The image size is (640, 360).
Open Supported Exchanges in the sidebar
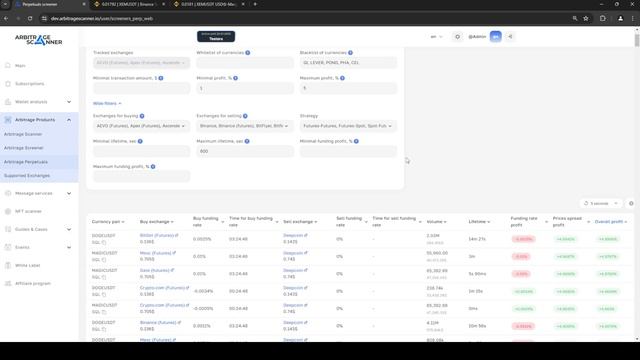[27, 176]
